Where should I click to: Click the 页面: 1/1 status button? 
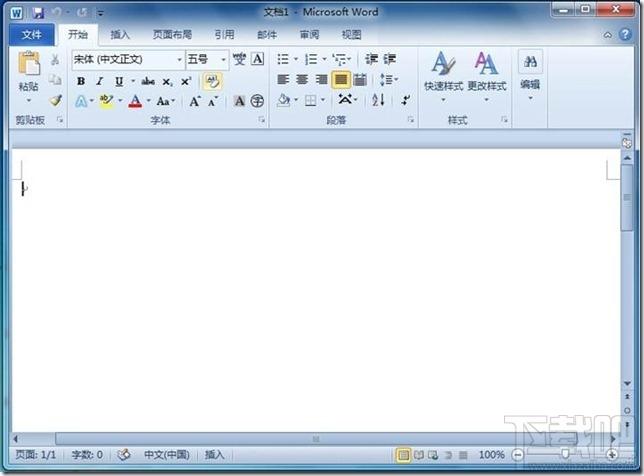(x=35, y=455)
